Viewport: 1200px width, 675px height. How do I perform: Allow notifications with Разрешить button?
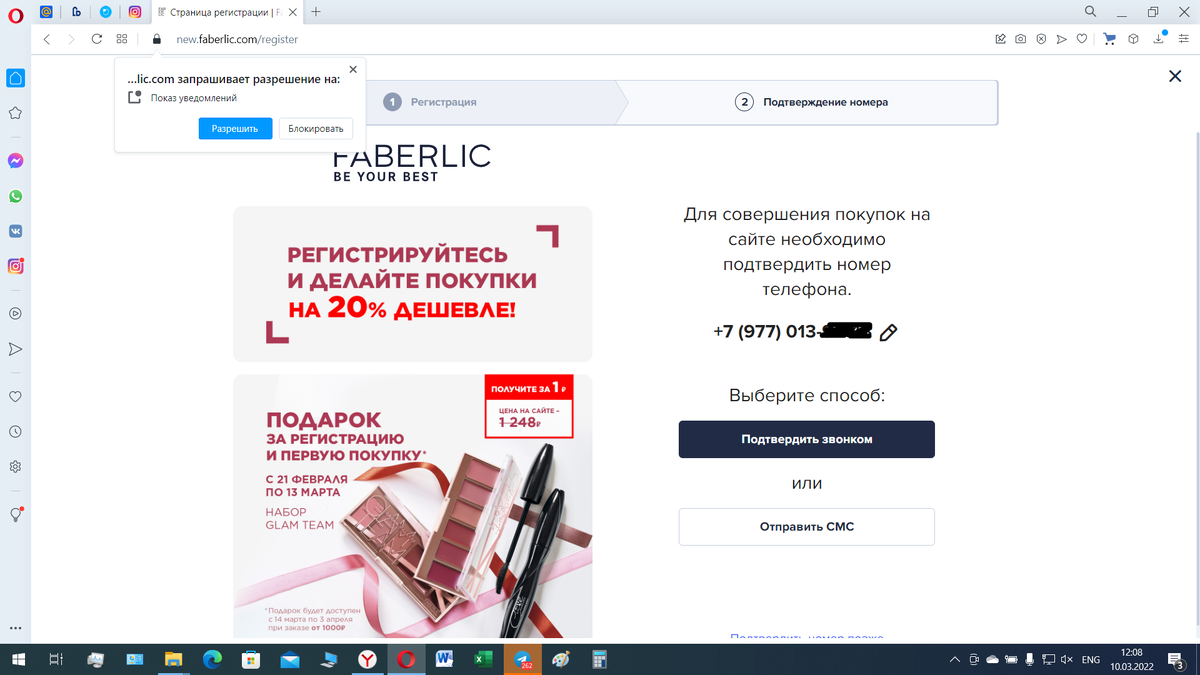(x=235, y=128)
